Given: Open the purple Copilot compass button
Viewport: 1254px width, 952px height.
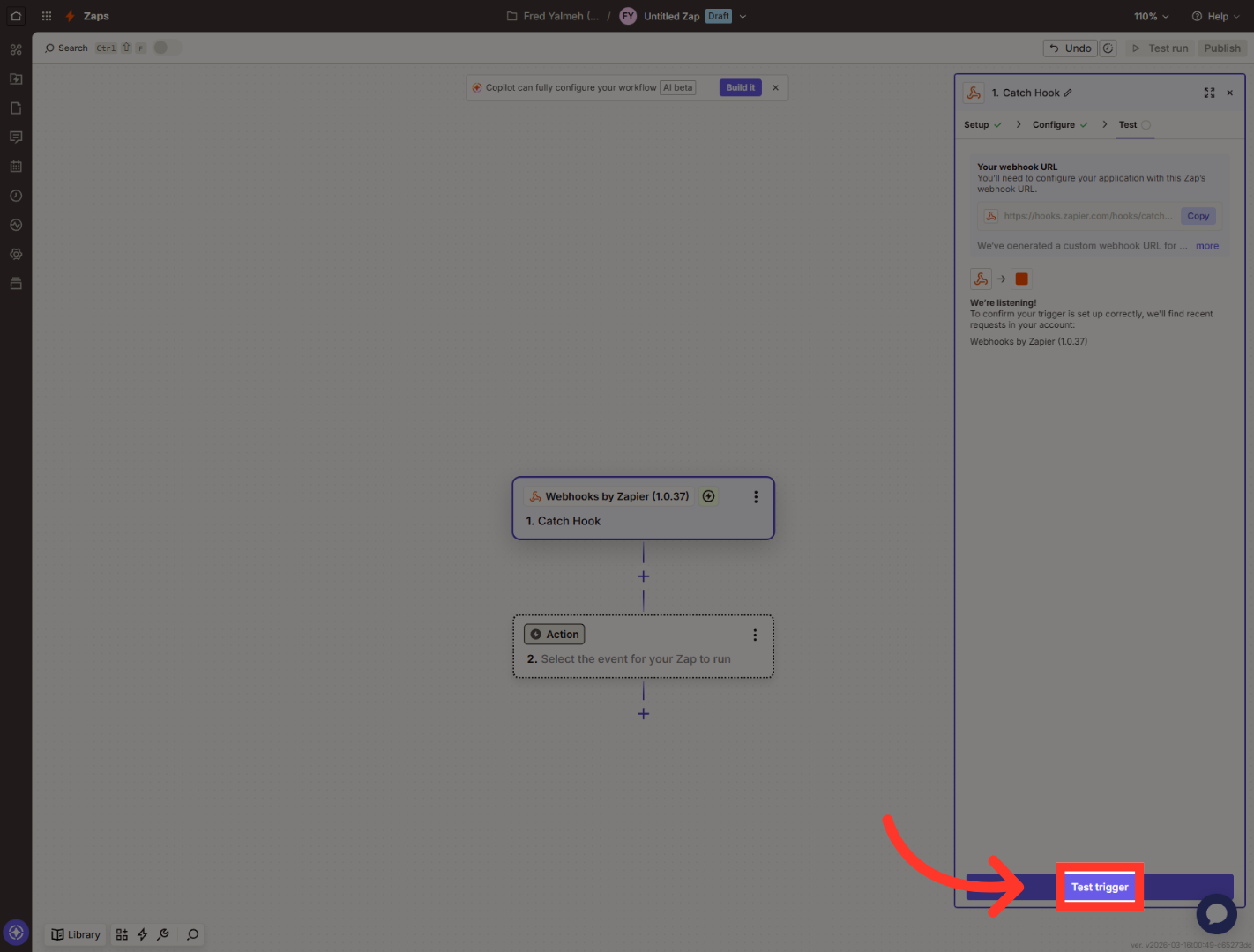Looking at the screenshot, I should 16,932.
